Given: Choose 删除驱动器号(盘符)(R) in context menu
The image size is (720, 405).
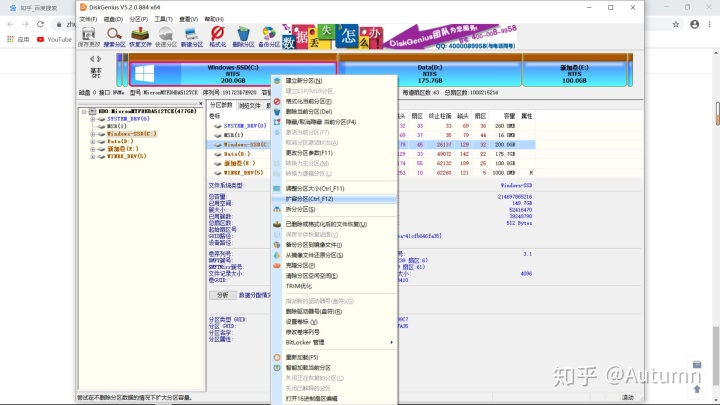Looking at the screenshot, I should [x=334, y=312].
